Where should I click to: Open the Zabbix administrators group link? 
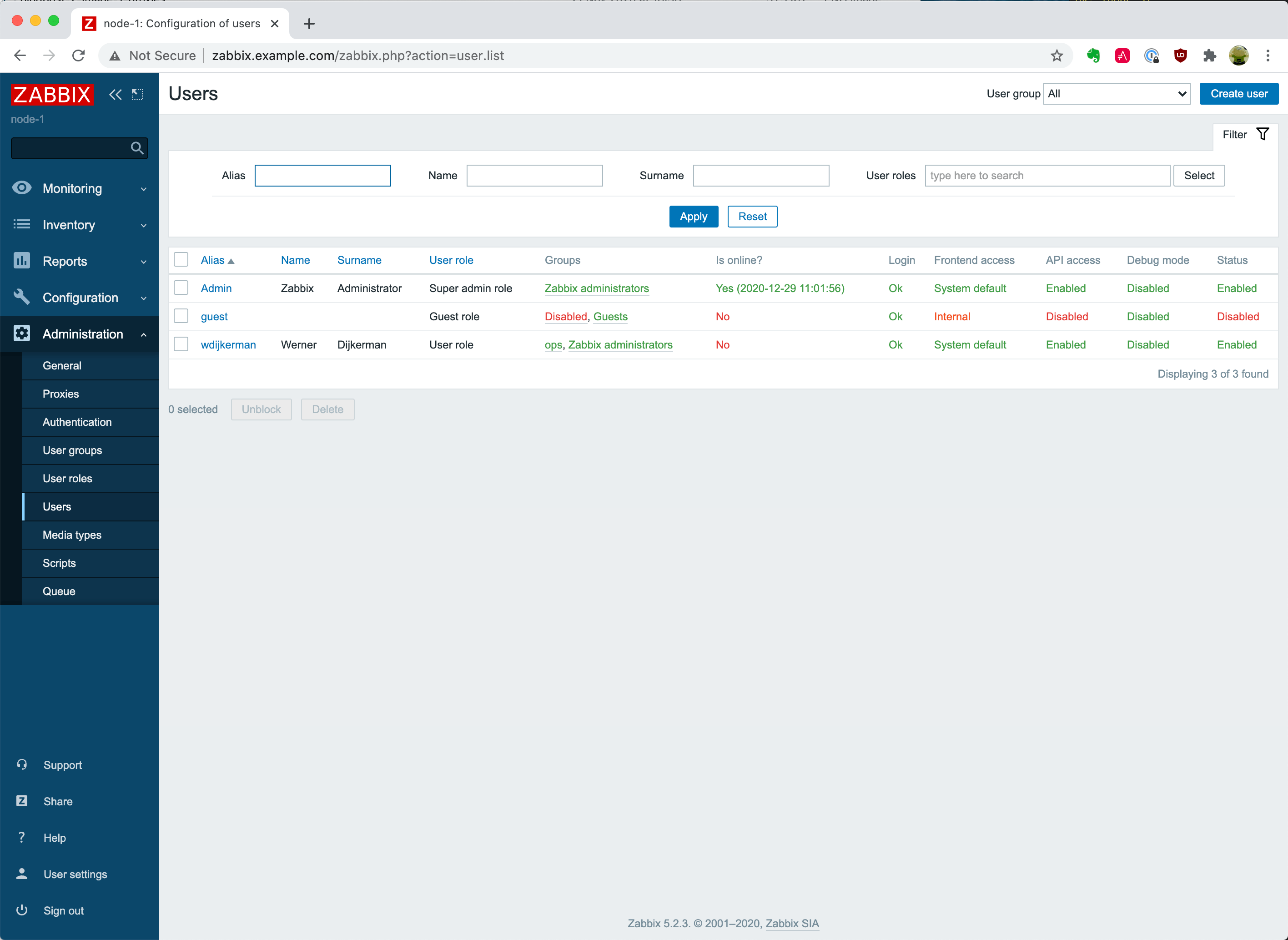[596, 288]
